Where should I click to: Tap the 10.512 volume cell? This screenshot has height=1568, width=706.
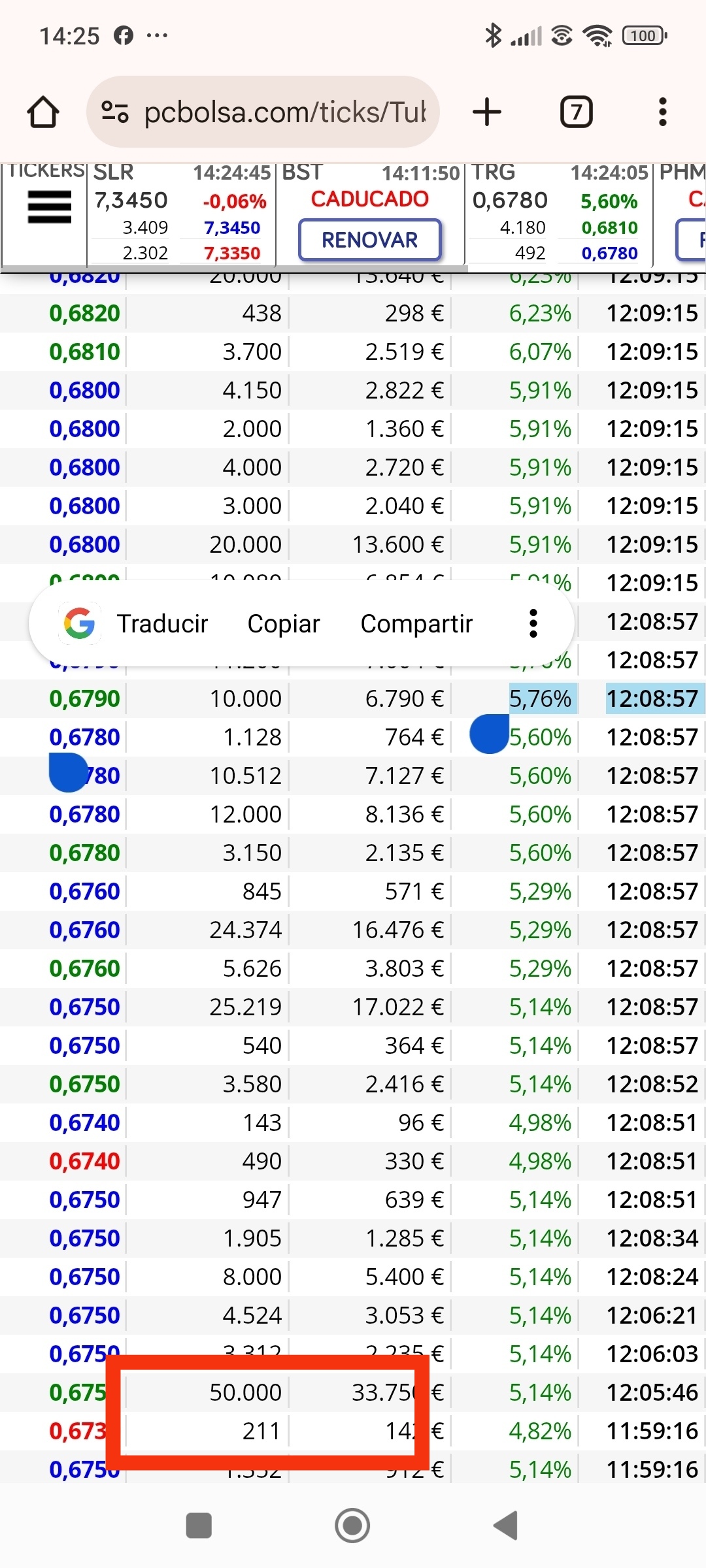tap(245, 776)
